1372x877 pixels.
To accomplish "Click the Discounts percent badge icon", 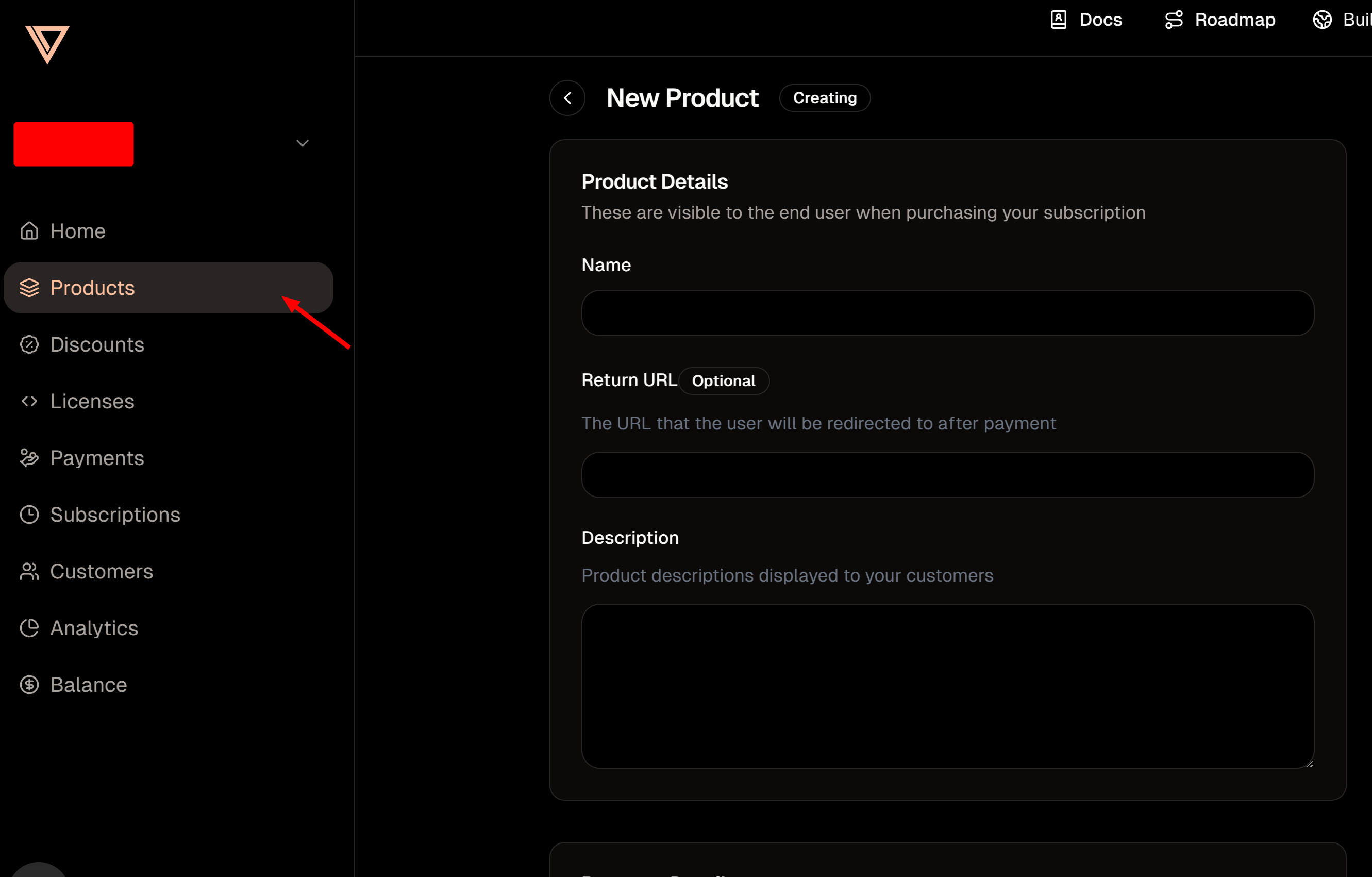I will coord(29,344).
